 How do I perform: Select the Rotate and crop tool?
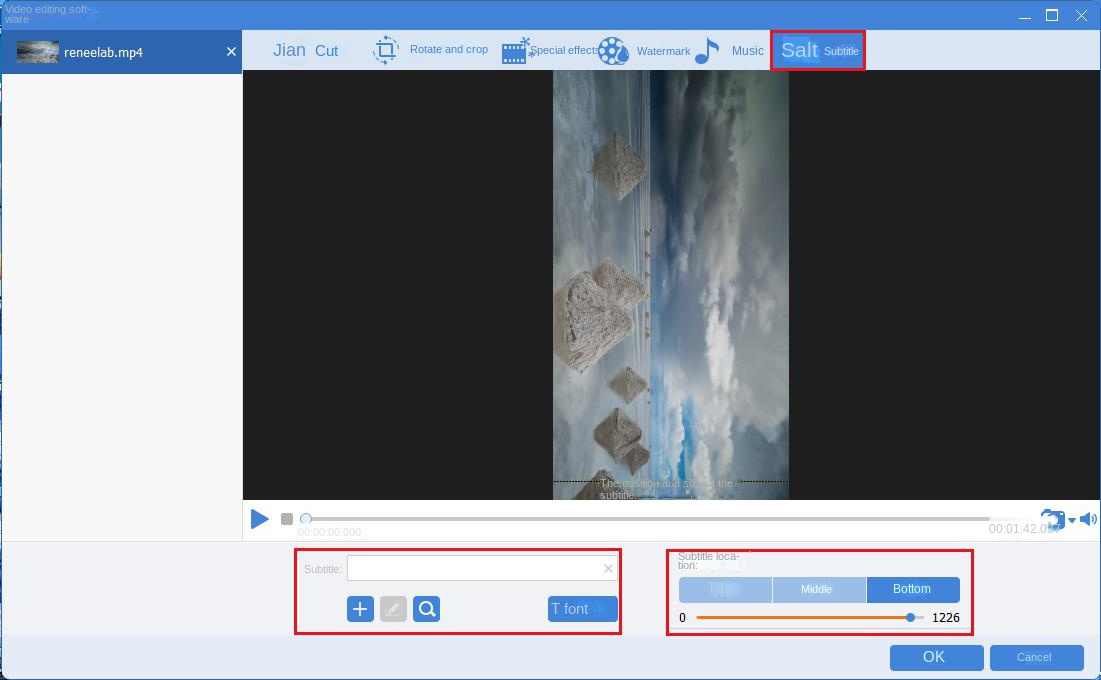tap(430, 50)
